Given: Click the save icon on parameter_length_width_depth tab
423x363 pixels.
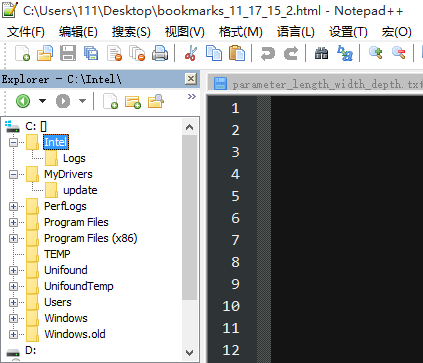Looking at the screenshot, I should coord(220,83).
